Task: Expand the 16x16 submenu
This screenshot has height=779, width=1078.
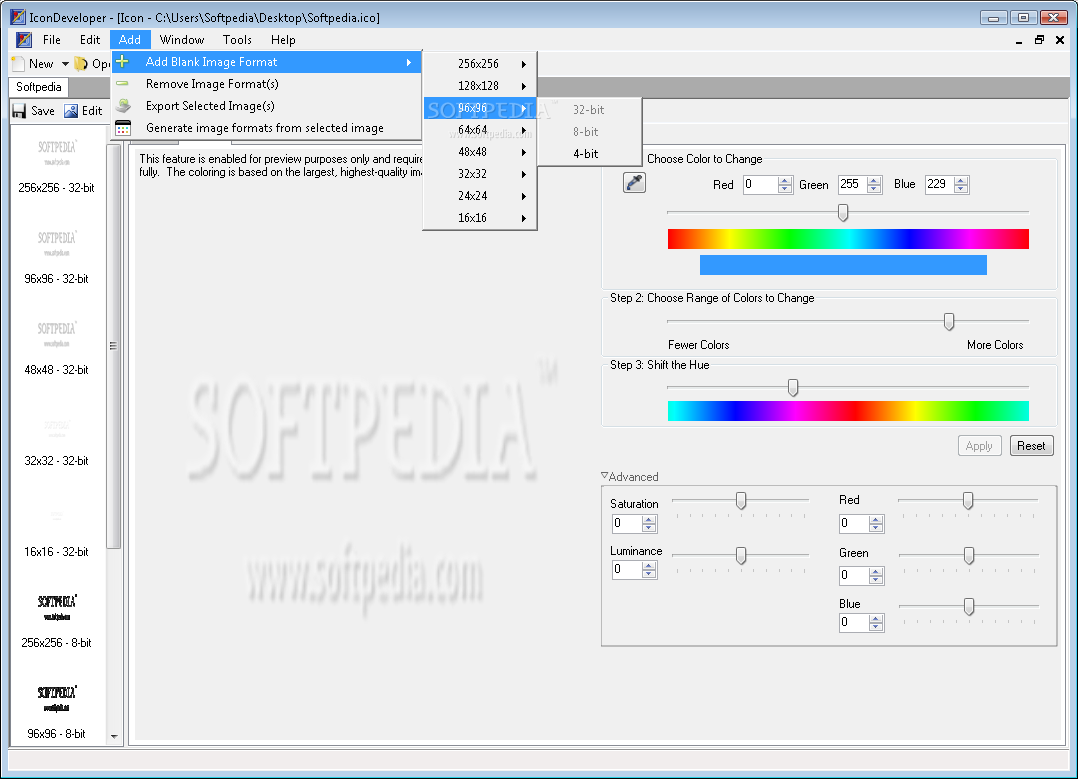Action: (523, 218)
